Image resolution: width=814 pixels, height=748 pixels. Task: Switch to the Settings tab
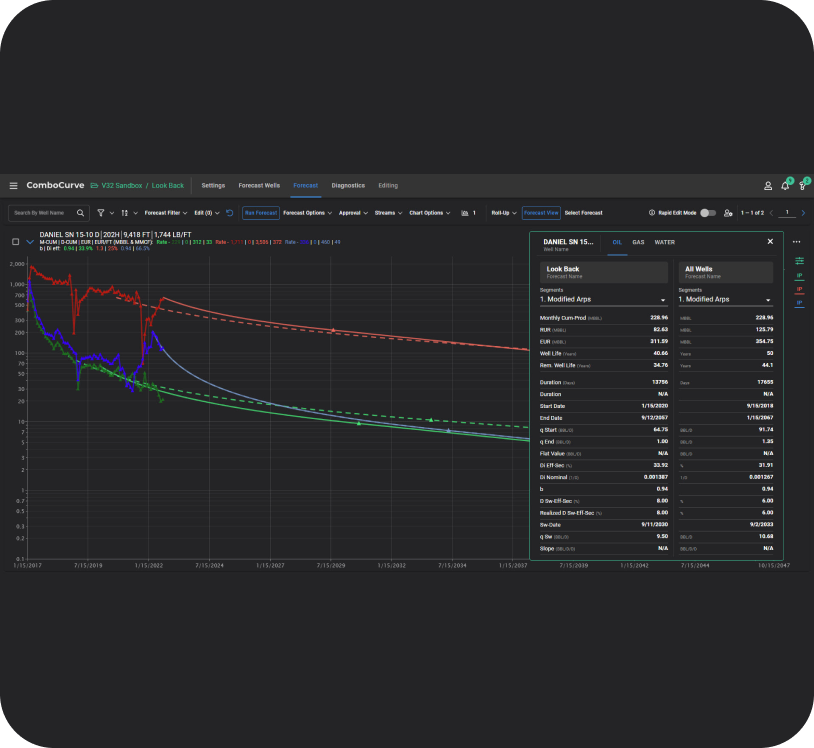coord(213,185)
